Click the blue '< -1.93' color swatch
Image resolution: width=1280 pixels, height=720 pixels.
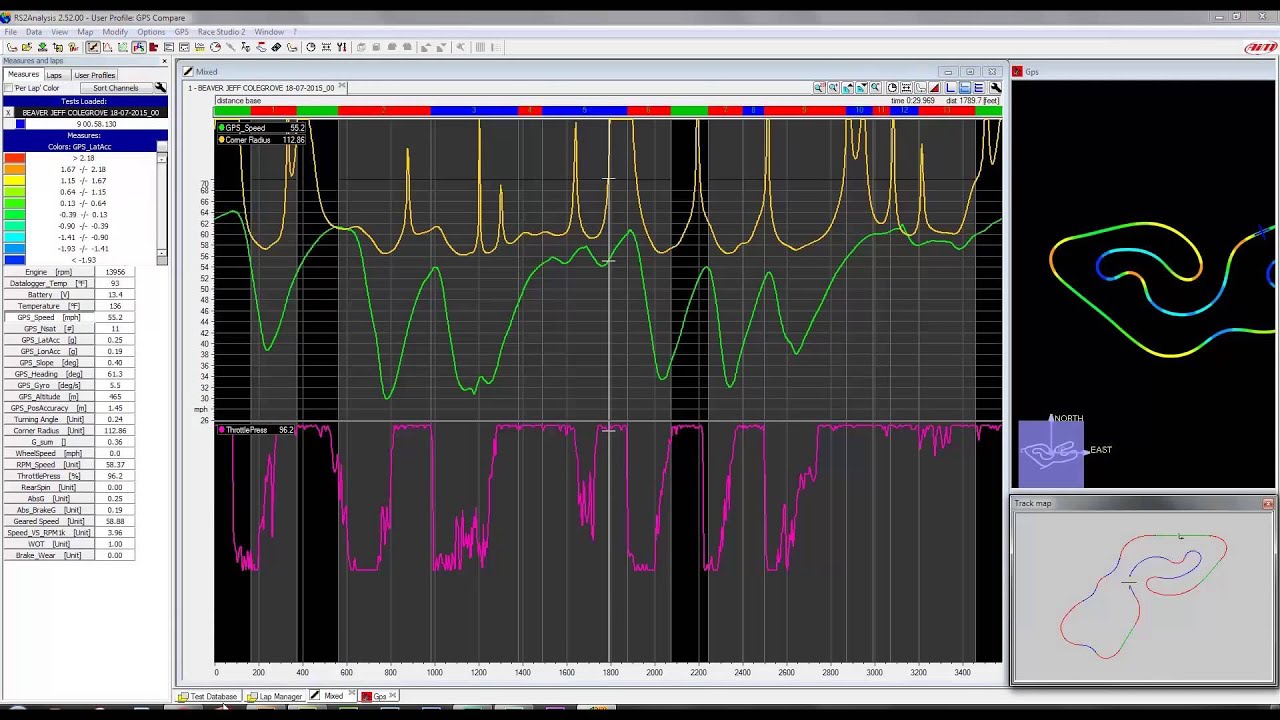point(14,260)
